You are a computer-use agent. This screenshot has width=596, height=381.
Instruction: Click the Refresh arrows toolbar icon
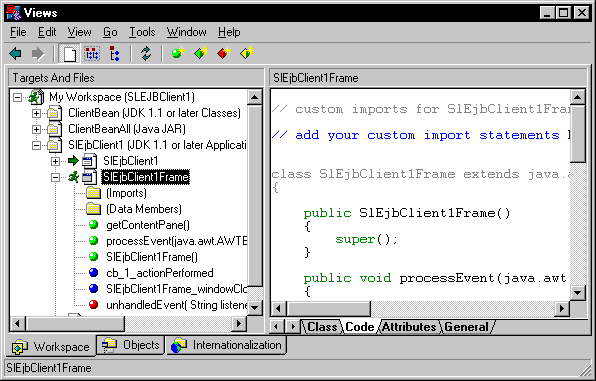point(146,54)
